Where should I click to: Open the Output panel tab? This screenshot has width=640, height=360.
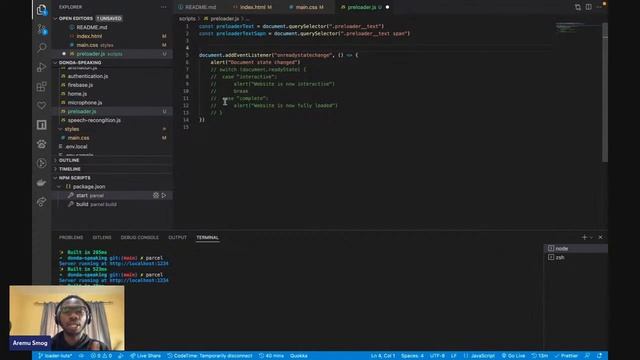point(178,237)
